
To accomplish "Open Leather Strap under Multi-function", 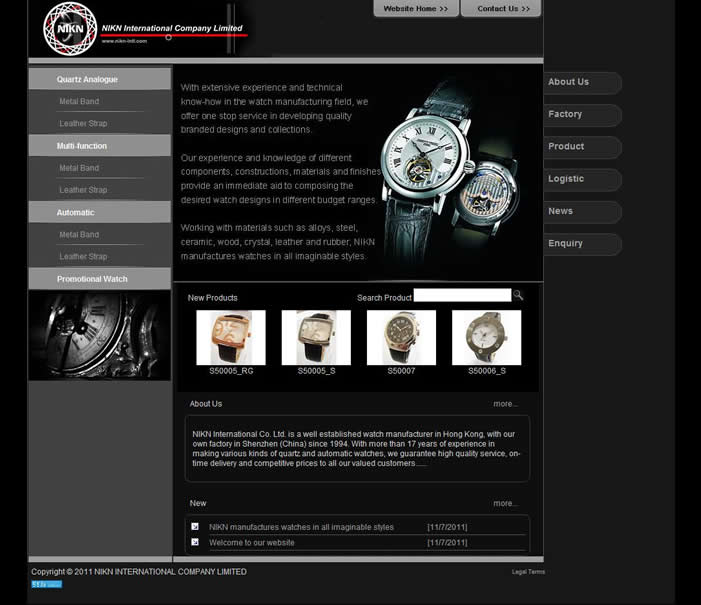I will point(83,190).
